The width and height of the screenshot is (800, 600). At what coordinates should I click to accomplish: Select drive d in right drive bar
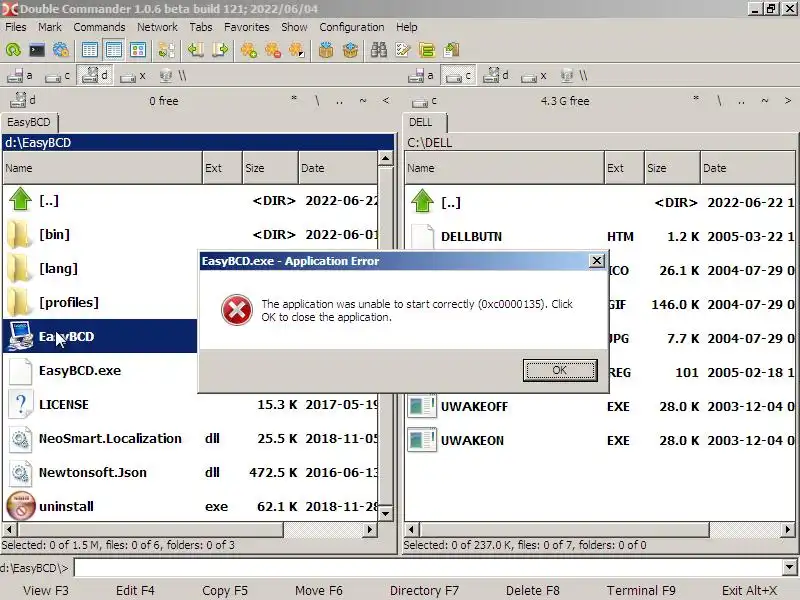[x=496, y=76]
